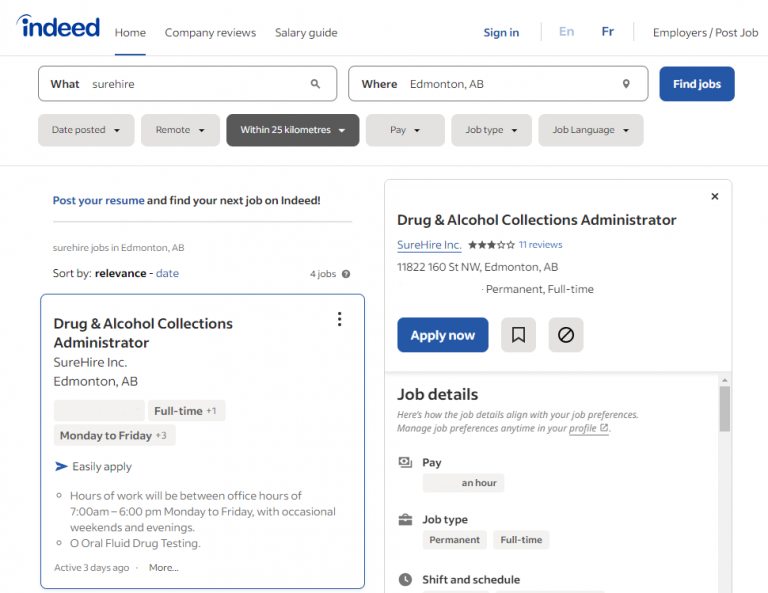Click O Oral Fluid Drug Testing bullet
Viewport: 768px width, 593px height.
(135, 543)
